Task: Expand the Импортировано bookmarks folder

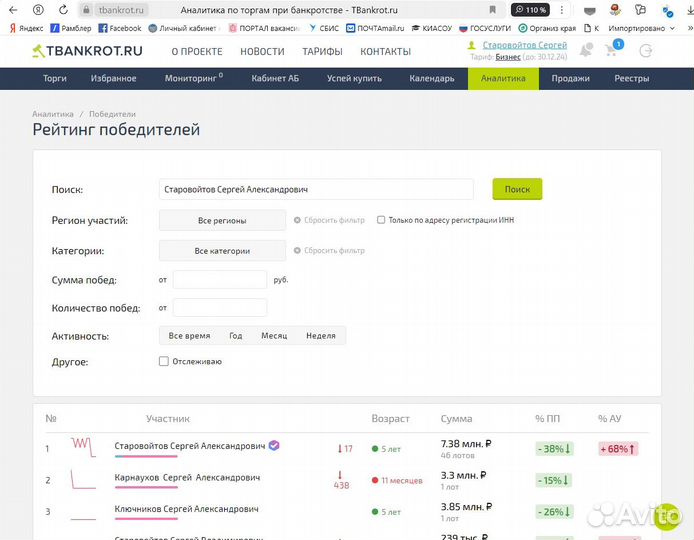Action: tap(641, 28)
